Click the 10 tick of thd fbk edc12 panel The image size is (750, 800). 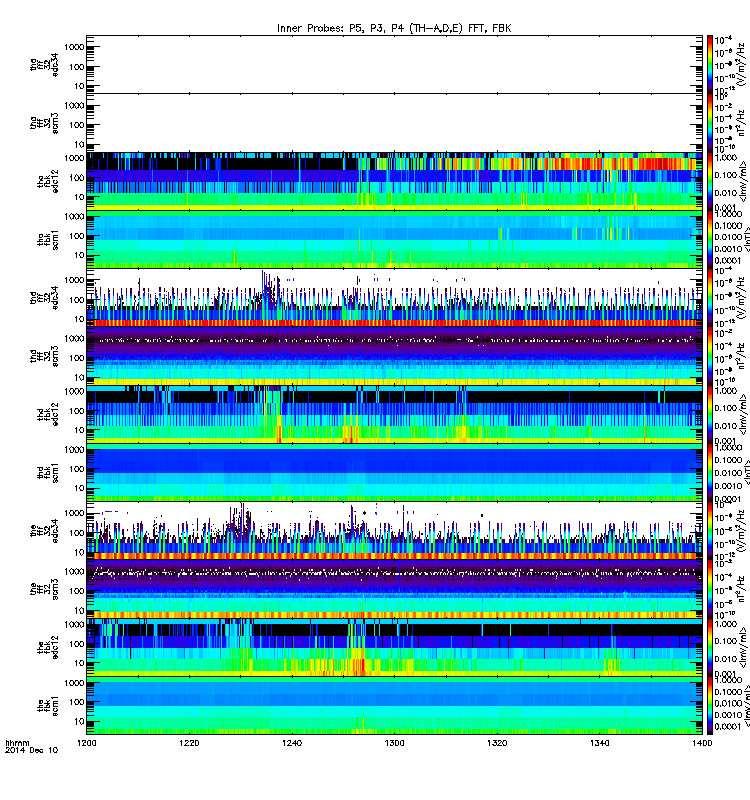pyautogui.click(x=80, y=430)
